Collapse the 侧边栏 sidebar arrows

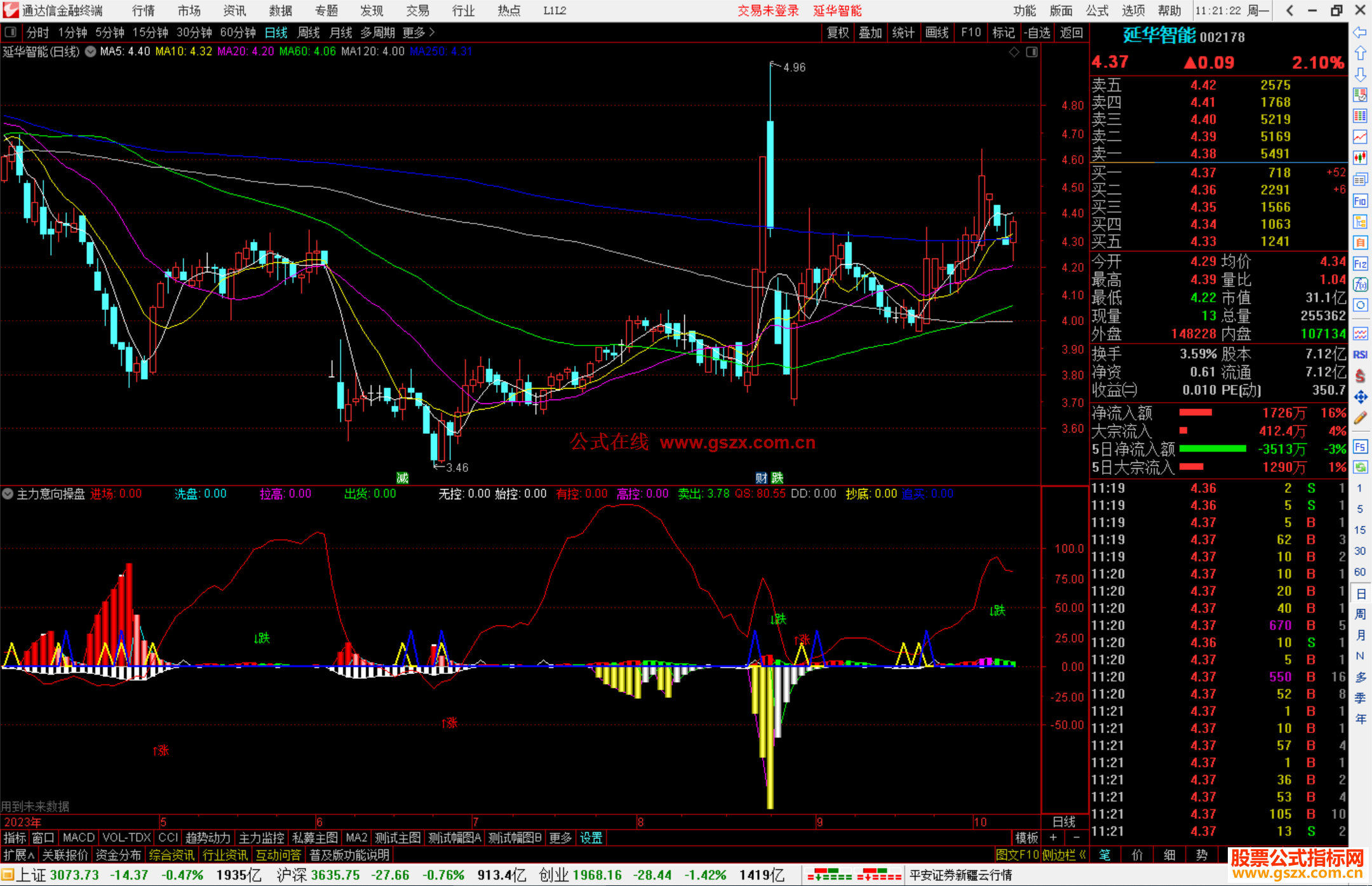[1083, 855]
